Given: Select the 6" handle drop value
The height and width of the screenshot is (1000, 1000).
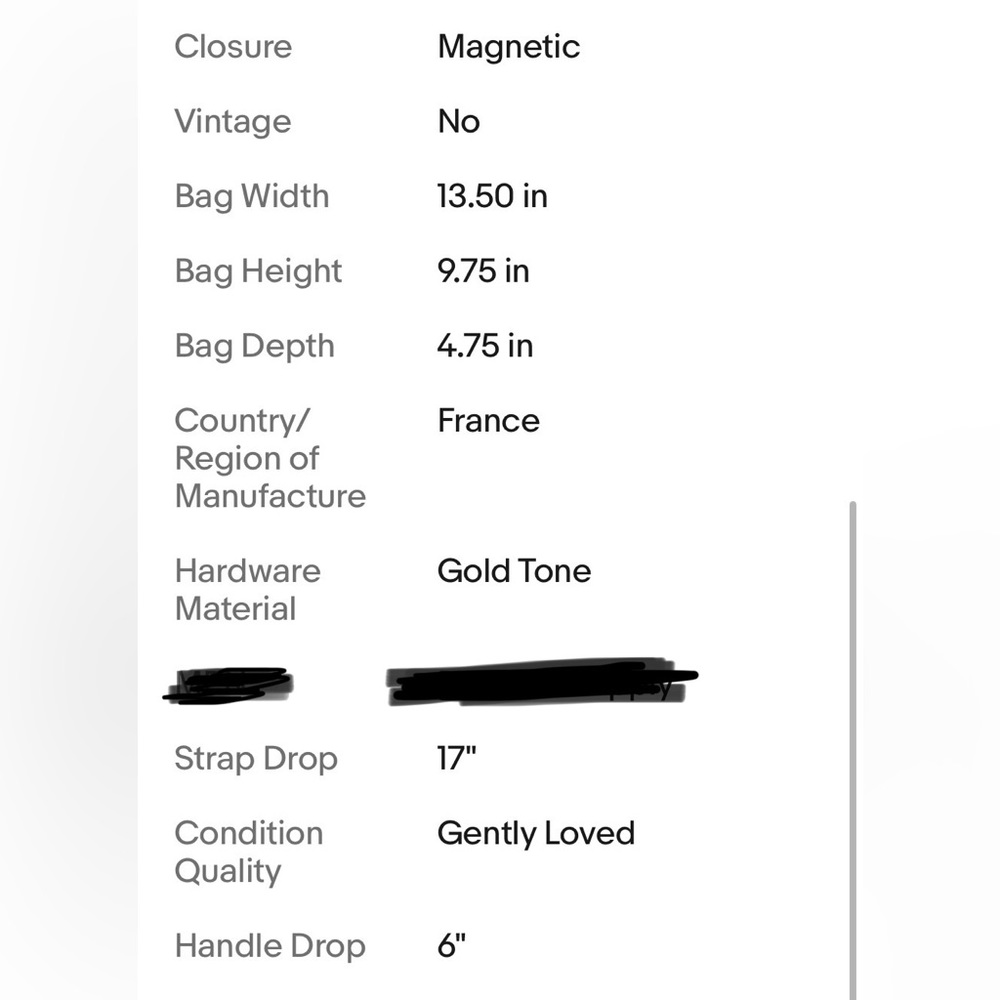Looking at the screenshot, I should (452, 946).
